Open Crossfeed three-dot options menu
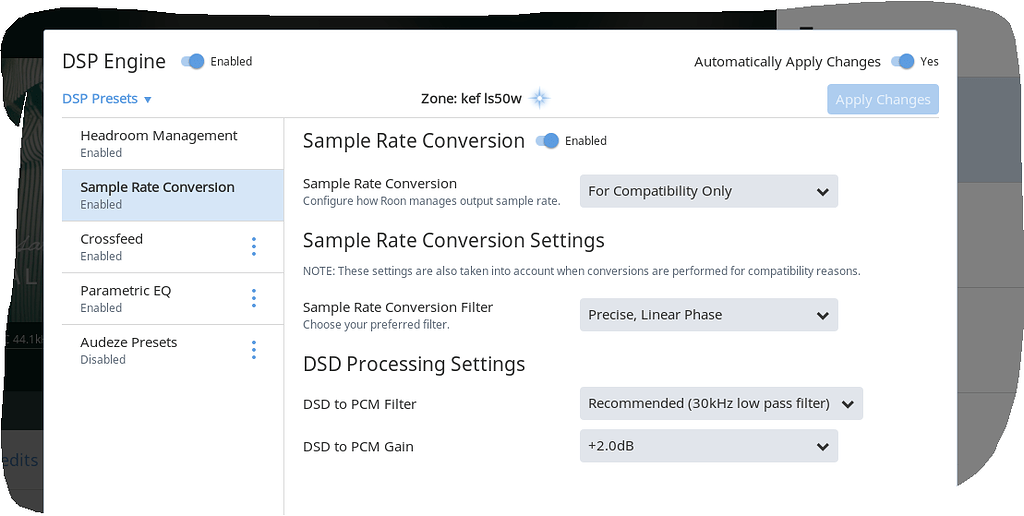 tap(254, 247)
